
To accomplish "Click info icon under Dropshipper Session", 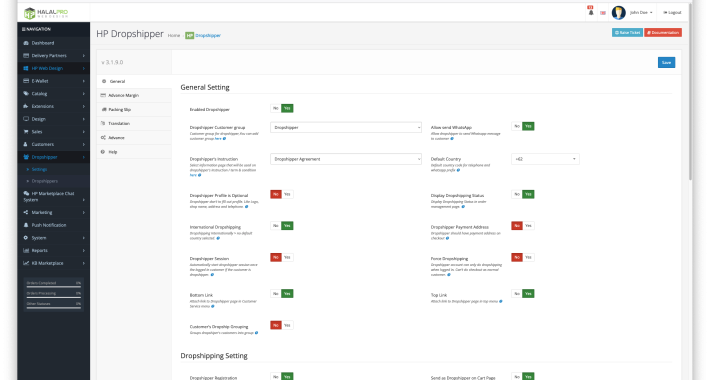I will click(x=212, y=275).
